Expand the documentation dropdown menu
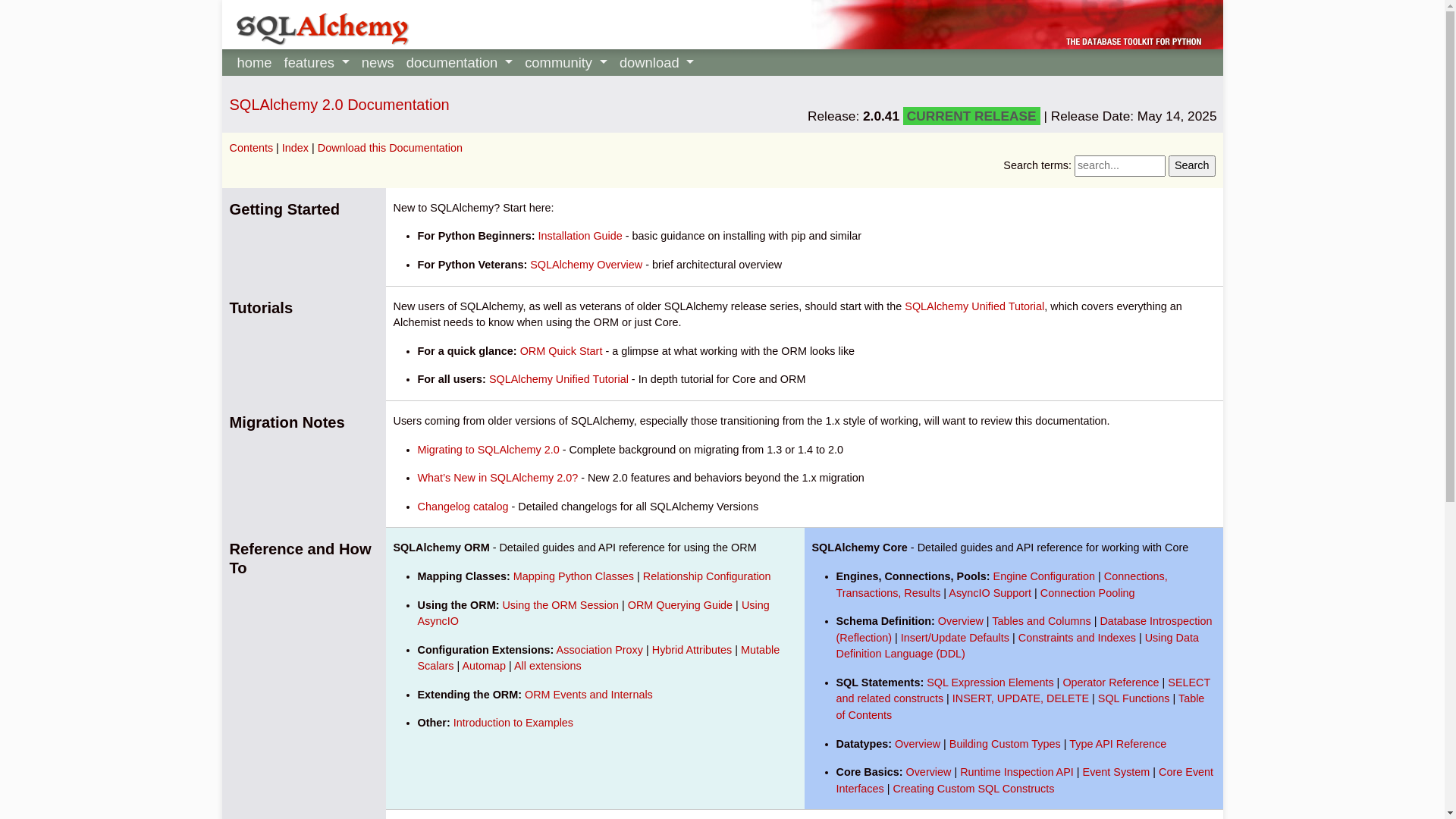The image size is (1456, 819). click(x=459, y=63)
